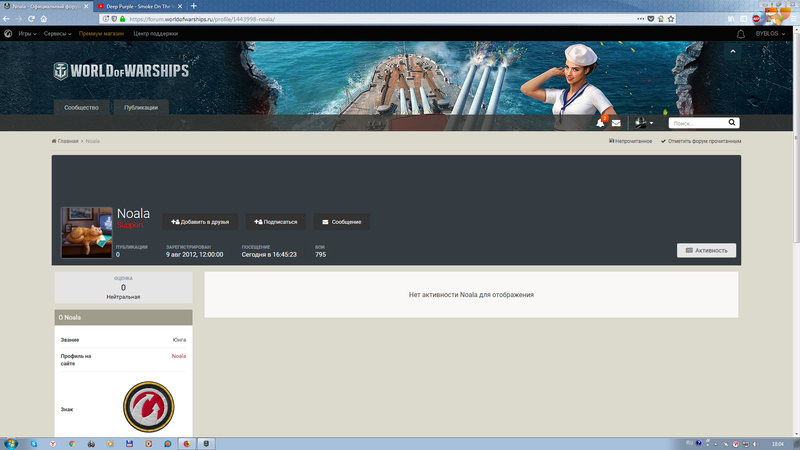
Task: Click the Подписаться button
Action: tap(275, 221)
